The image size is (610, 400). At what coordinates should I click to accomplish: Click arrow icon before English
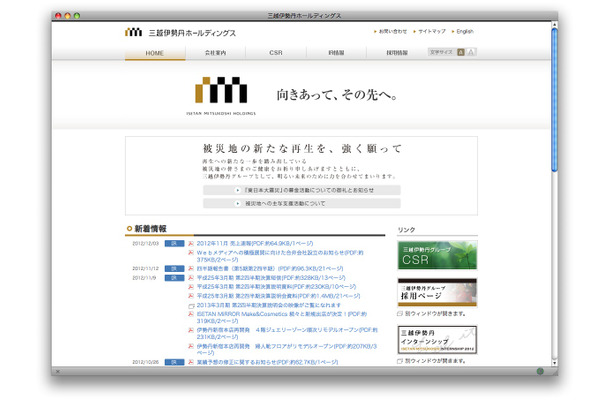(453, 32)
